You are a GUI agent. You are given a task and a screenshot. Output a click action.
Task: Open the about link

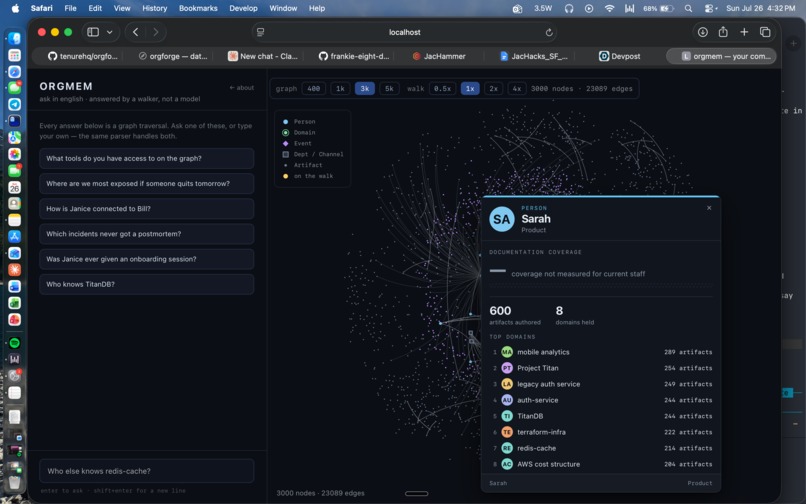[x=242, y=87]
